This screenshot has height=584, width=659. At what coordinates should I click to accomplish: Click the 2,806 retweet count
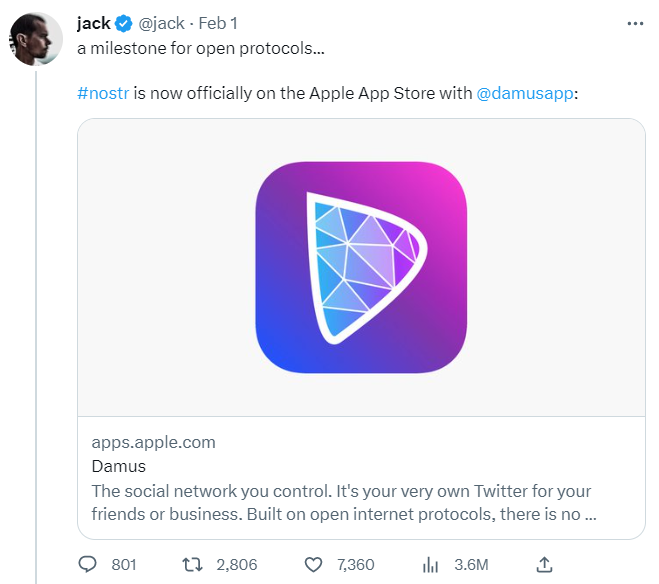[x=236, y=565]
